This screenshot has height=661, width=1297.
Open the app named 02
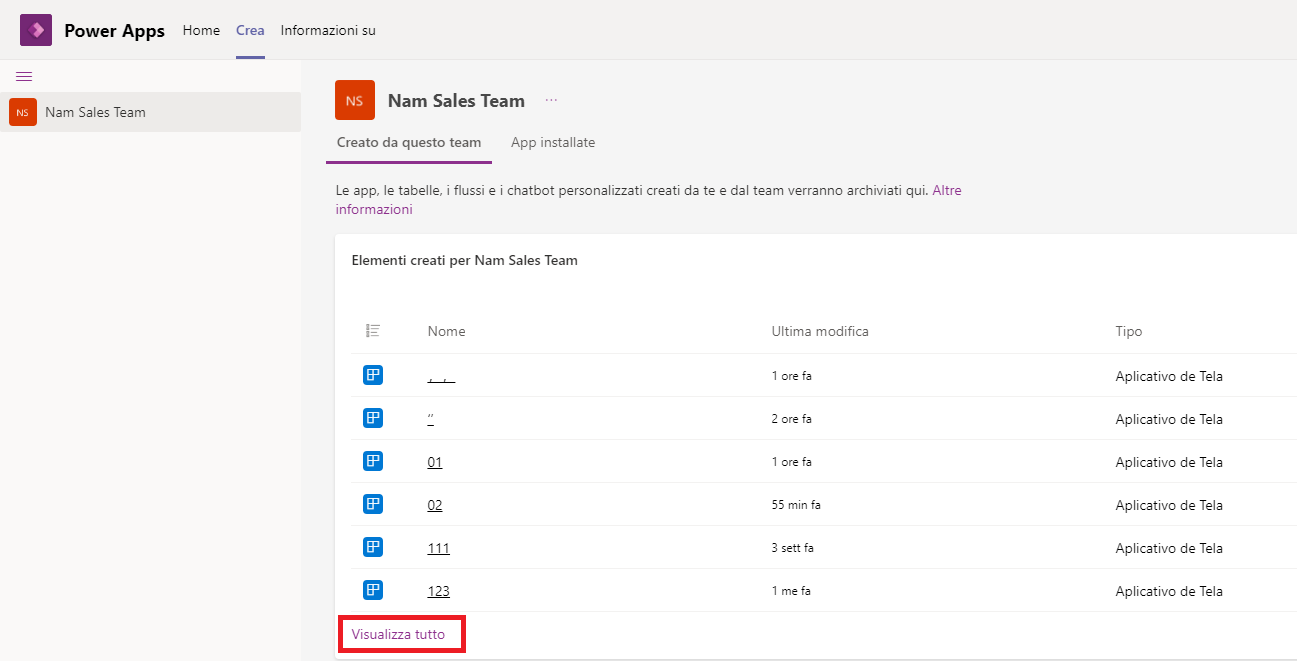pos(434,505)
